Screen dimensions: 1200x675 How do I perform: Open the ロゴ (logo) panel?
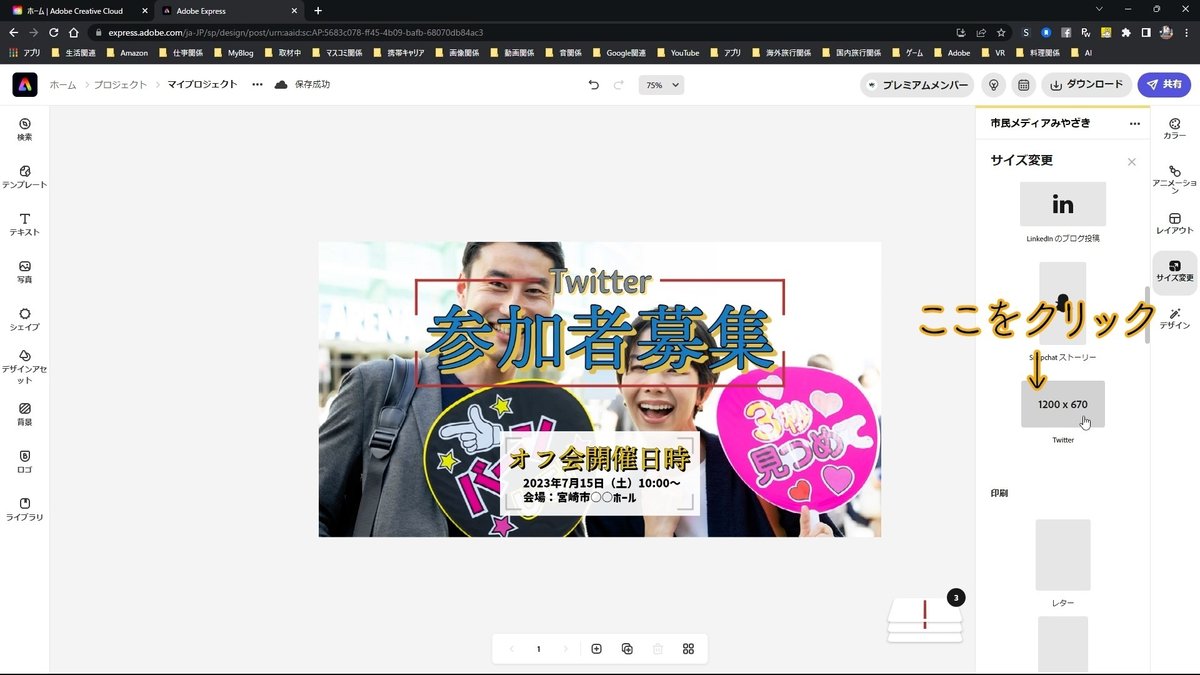point(25,462)
